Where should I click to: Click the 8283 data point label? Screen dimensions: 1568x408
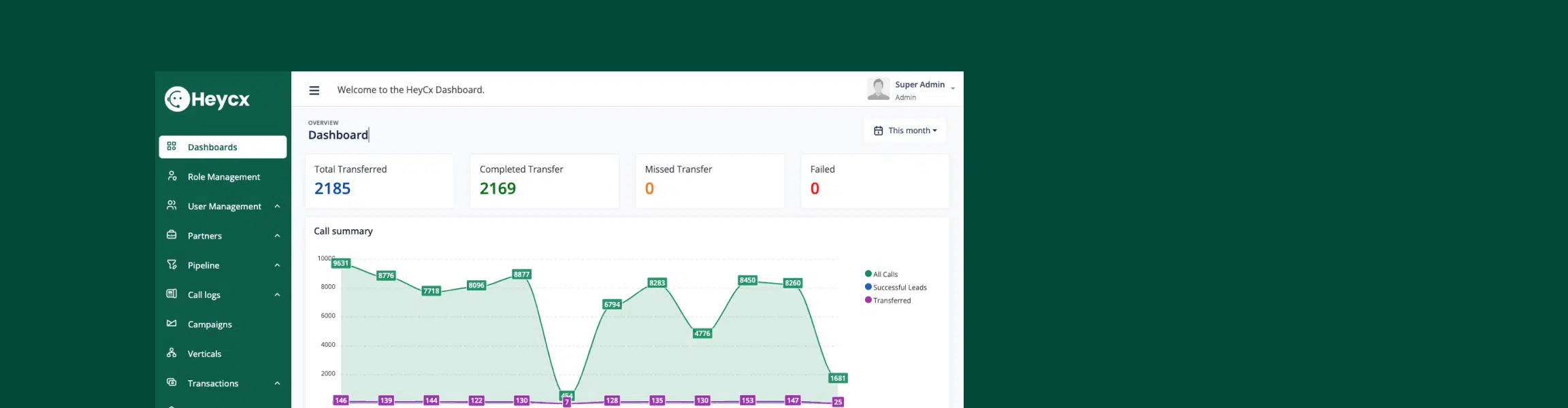click(657, 282)
